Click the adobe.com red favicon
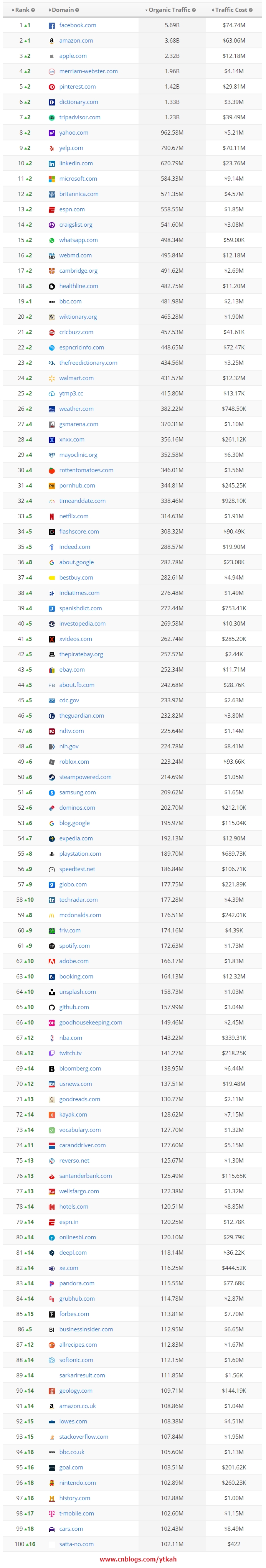The image size is (266, 1568). (x=52, y=962)
